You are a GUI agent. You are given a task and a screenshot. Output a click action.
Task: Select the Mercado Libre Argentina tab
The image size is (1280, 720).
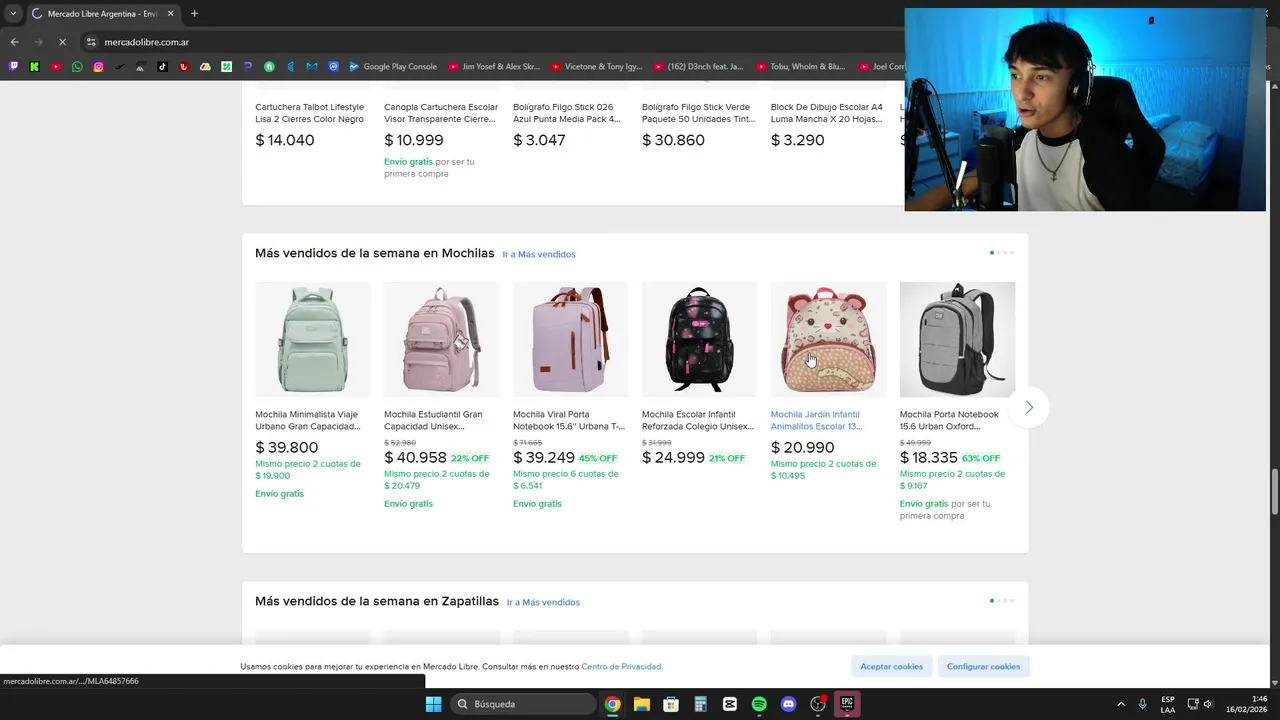[x=102, y=14]
